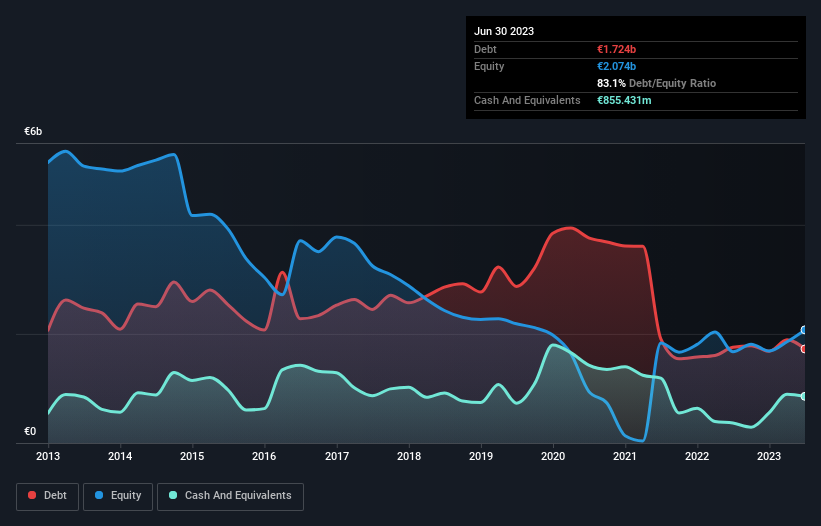Click the teal Cash end-point marker
821x526 pixels.
pyautogui.click(x=805, y=397)
